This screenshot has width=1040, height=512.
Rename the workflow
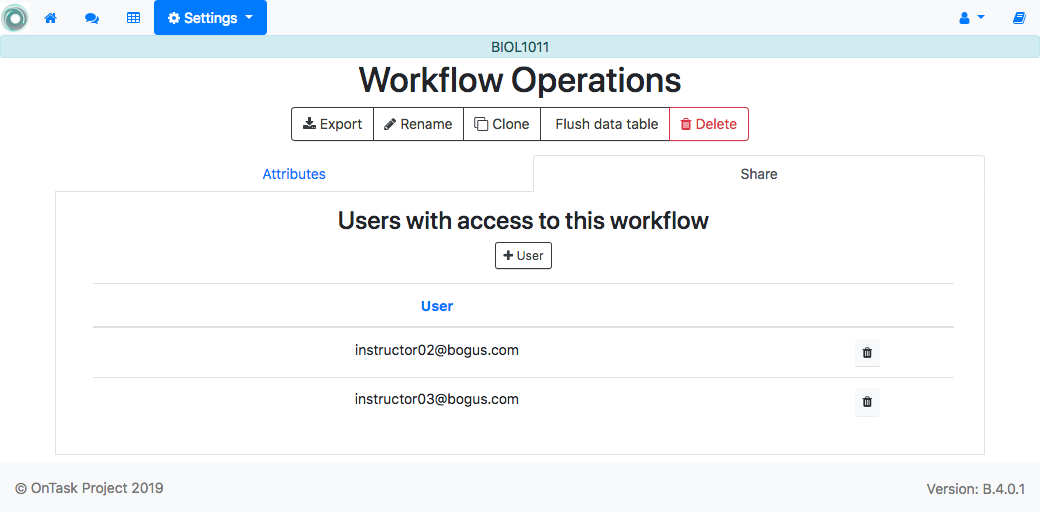coord(419,124)
